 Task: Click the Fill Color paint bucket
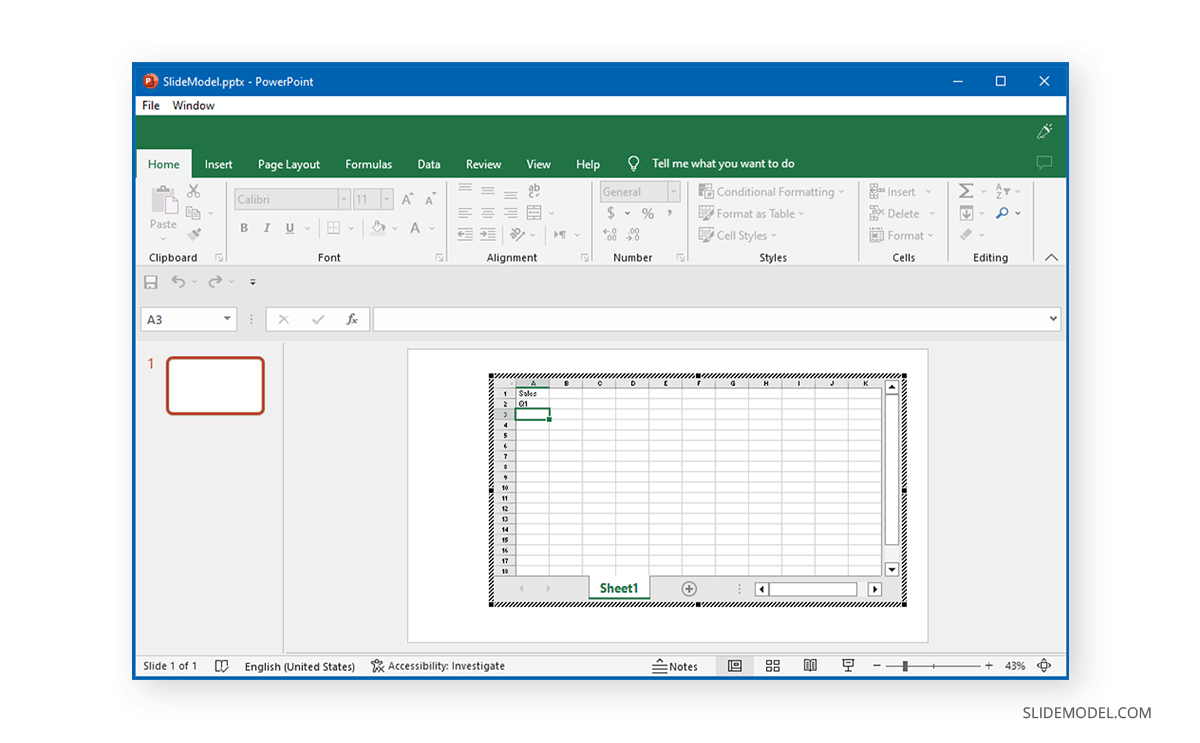(x=378, y=228)
